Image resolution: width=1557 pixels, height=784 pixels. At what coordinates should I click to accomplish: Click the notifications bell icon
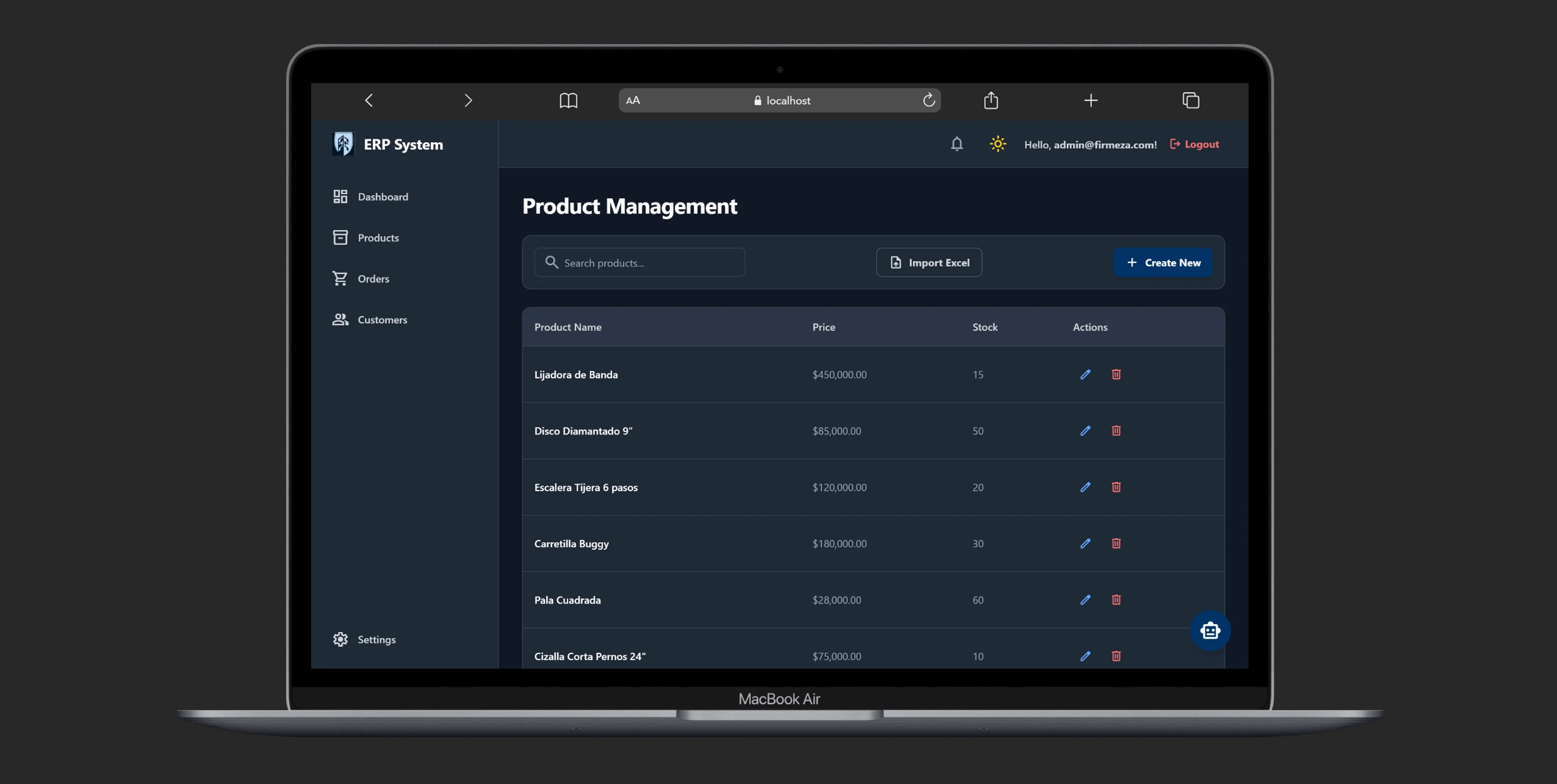[x=957, y=144]
